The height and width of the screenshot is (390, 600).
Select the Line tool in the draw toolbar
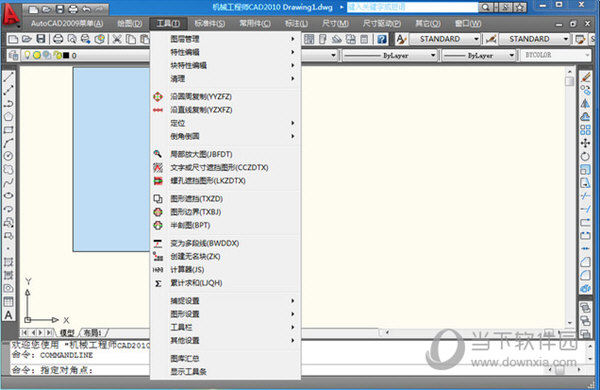(x=8, y=77)
